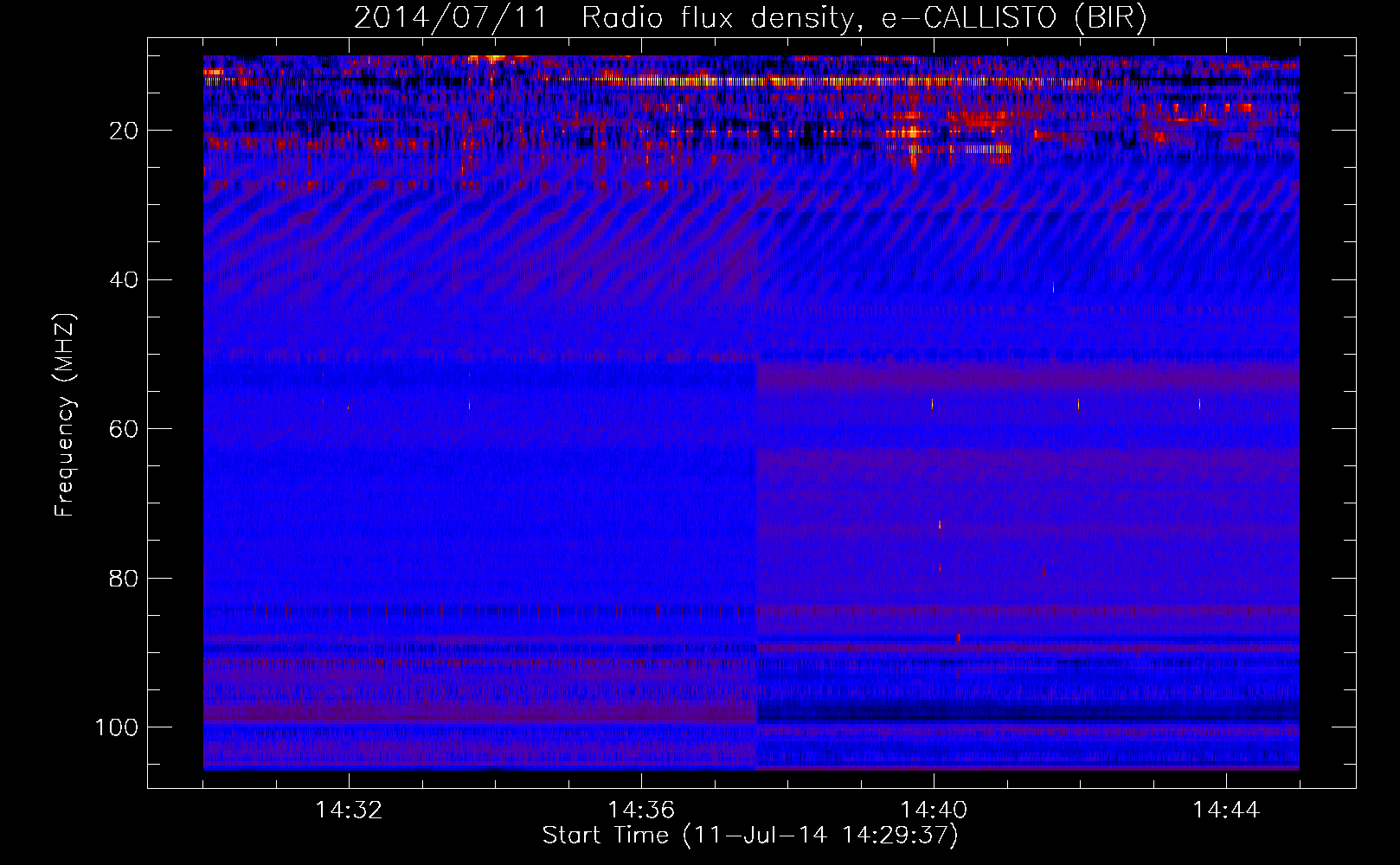Viewport: 1400px width, 865px height.
Task: Click the '14:32' time tick label
Action: pyautogui.click(x=349, y=811)
